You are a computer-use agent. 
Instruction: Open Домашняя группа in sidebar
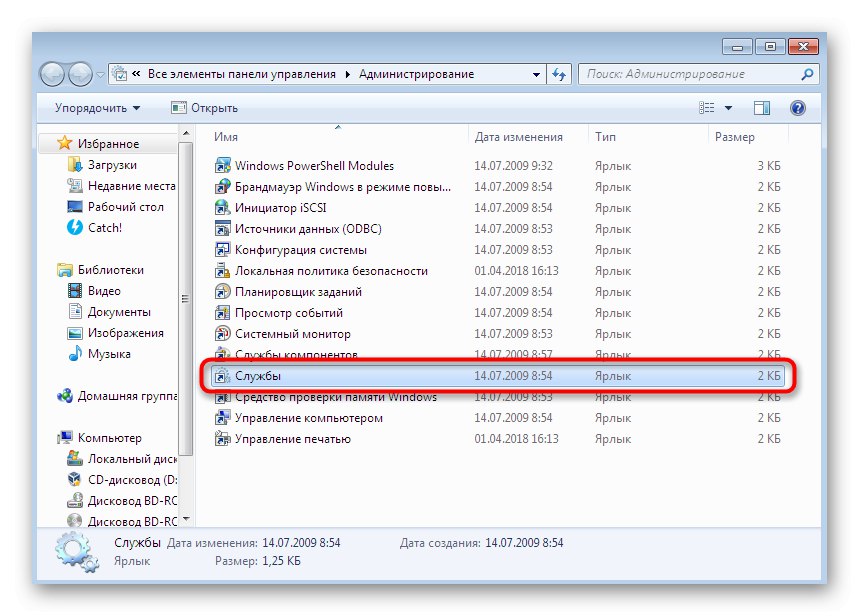(x=117, y=396)
